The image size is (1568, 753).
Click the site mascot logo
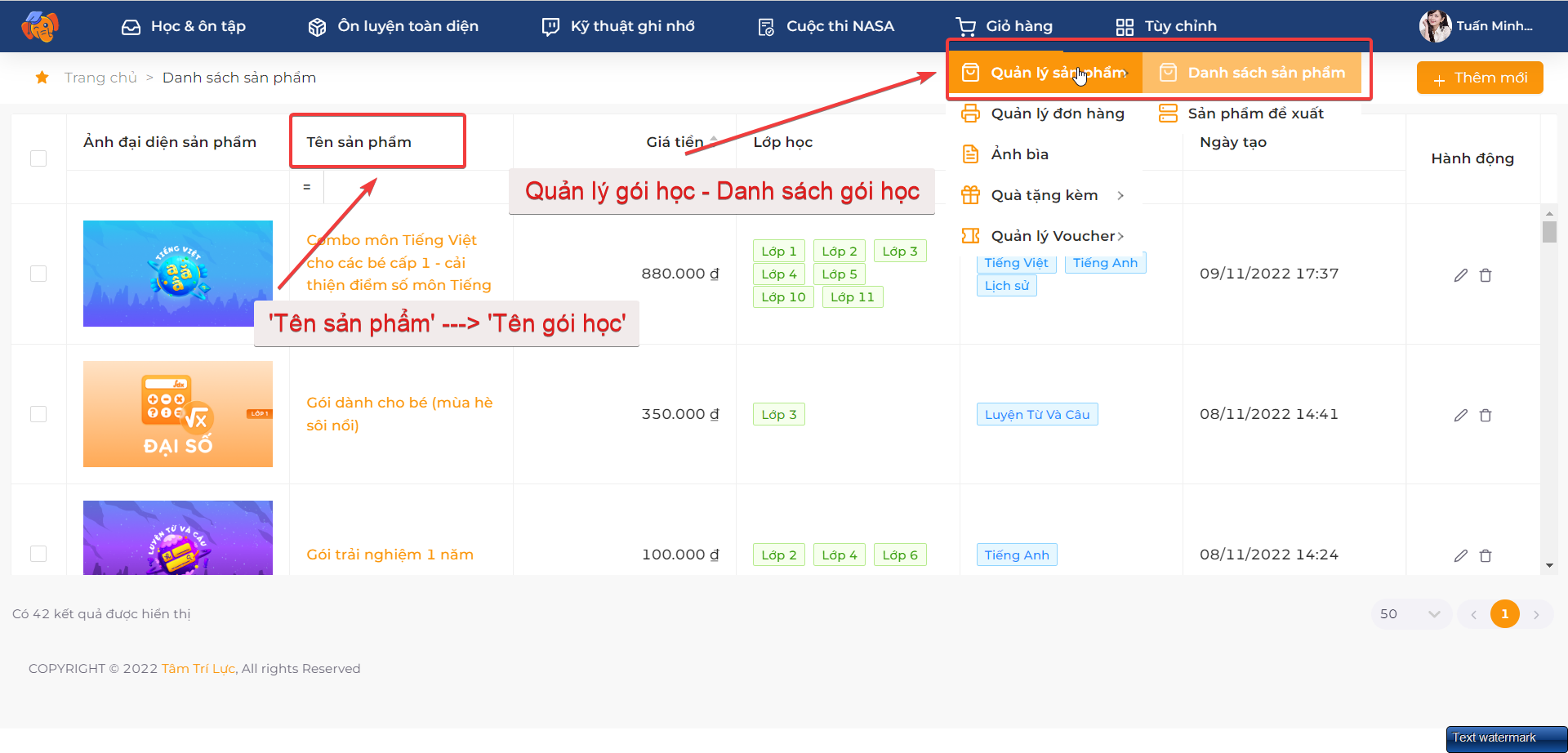[x=39, y=26]
